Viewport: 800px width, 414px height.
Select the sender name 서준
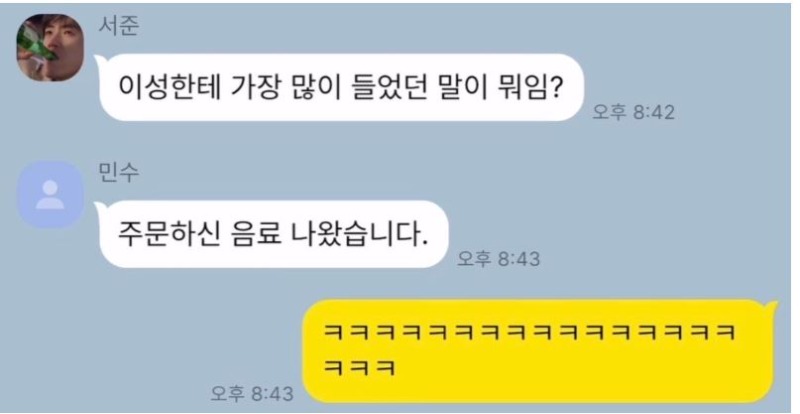(118, 26)
